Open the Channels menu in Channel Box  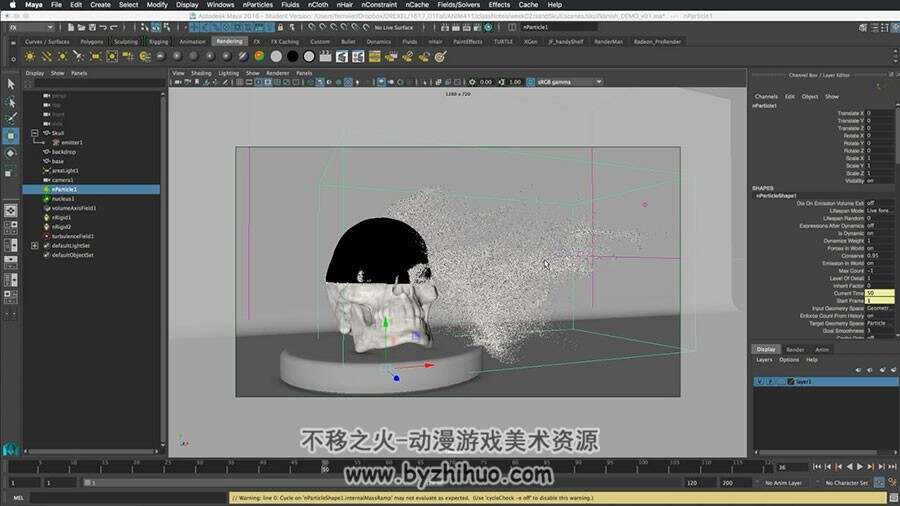766,96
